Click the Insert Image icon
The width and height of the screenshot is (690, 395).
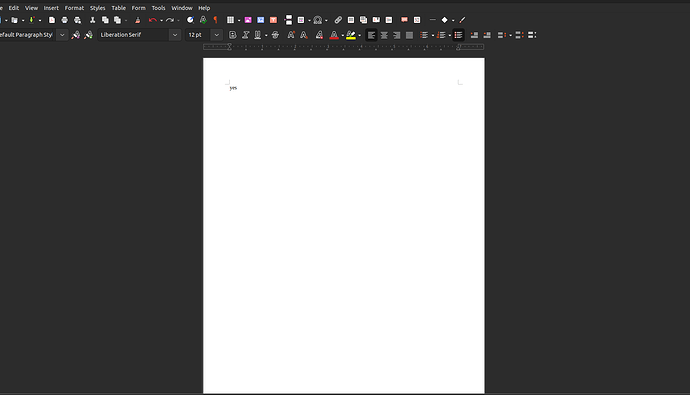(x=248, y=20)
